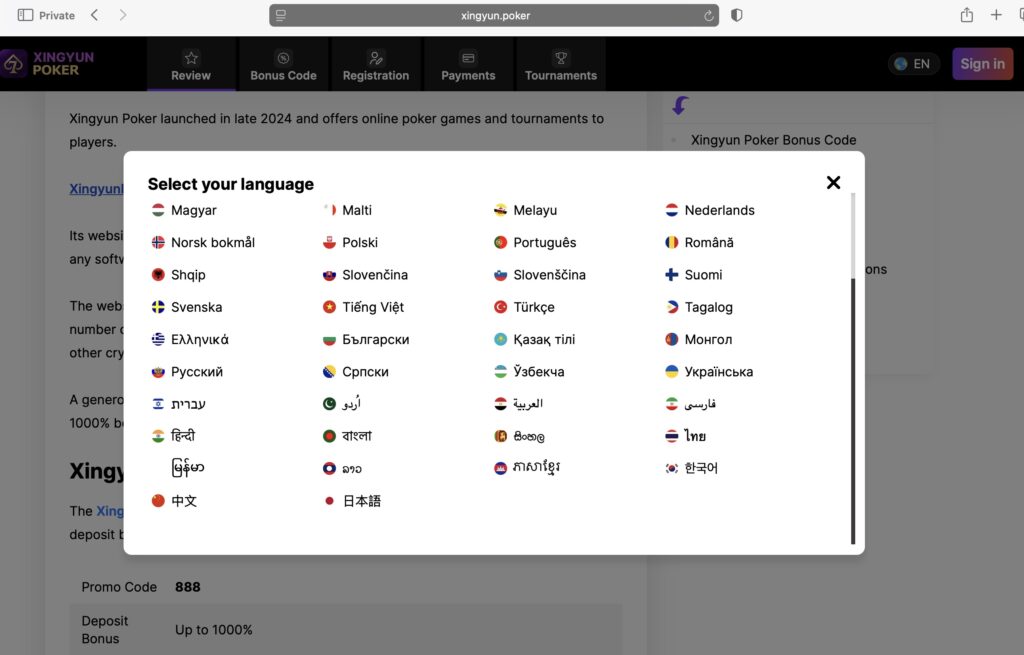Click the Xingyun Poker logo

[48, 63]
